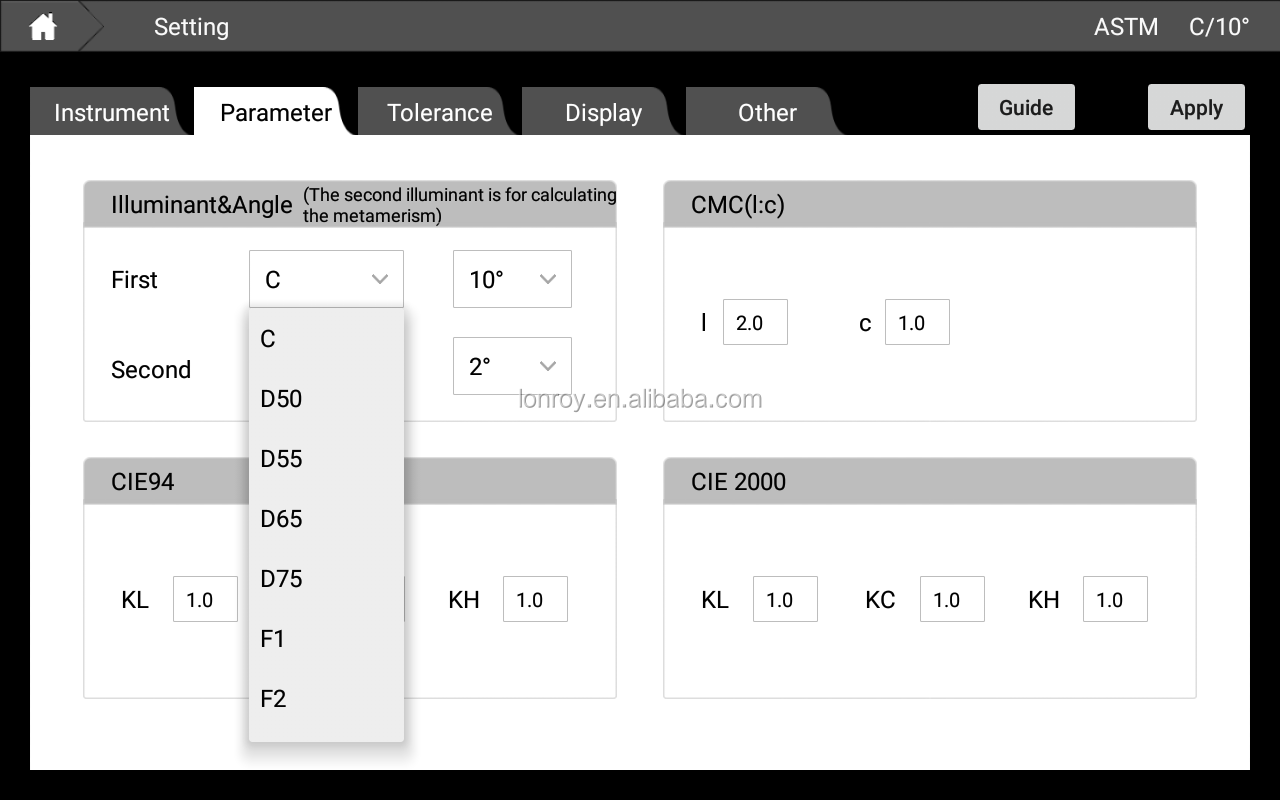The width and height of the screenshot is (1280, 800).
Task: Select the F2 illuminant option
Action: [x=272, y=698]
